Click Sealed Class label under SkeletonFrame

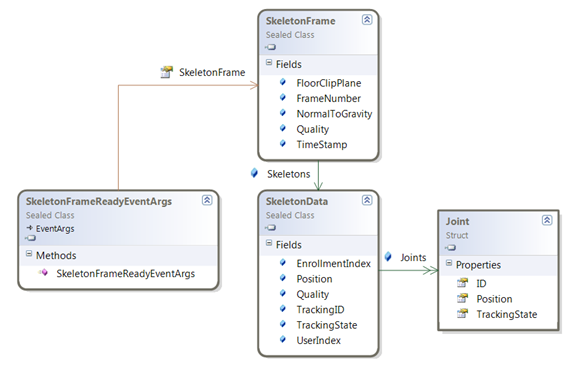coord(290,35)
